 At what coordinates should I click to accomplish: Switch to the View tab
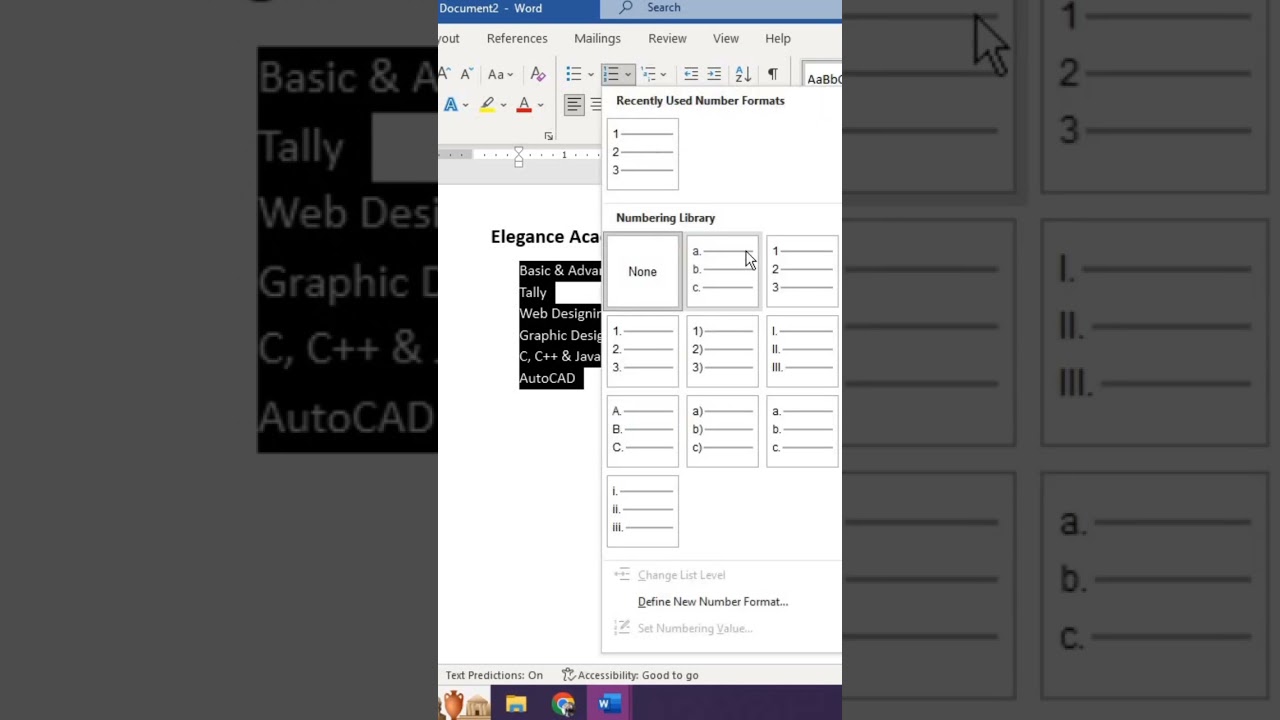pos(726,38)
